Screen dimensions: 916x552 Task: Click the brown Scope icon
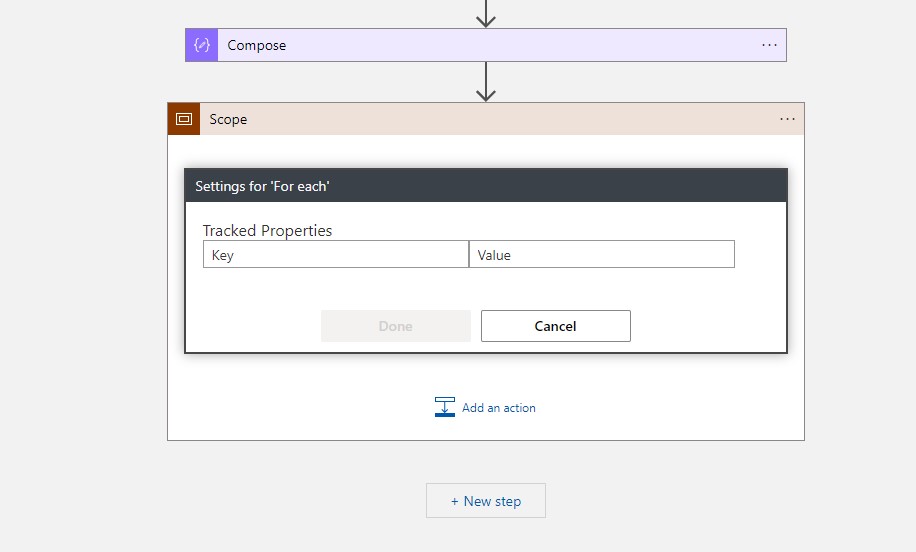click(184, 119)
